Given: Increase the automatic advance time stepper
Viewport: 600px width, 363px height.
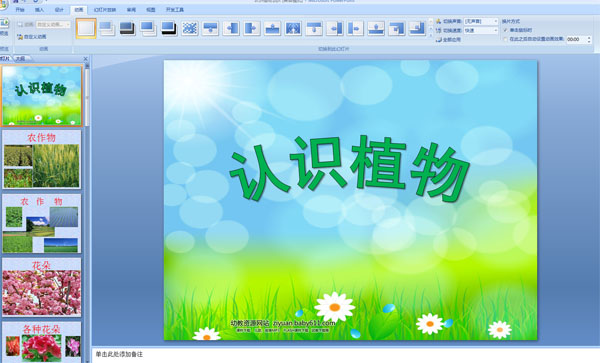Looking at the screenshot, I should 589,37.
